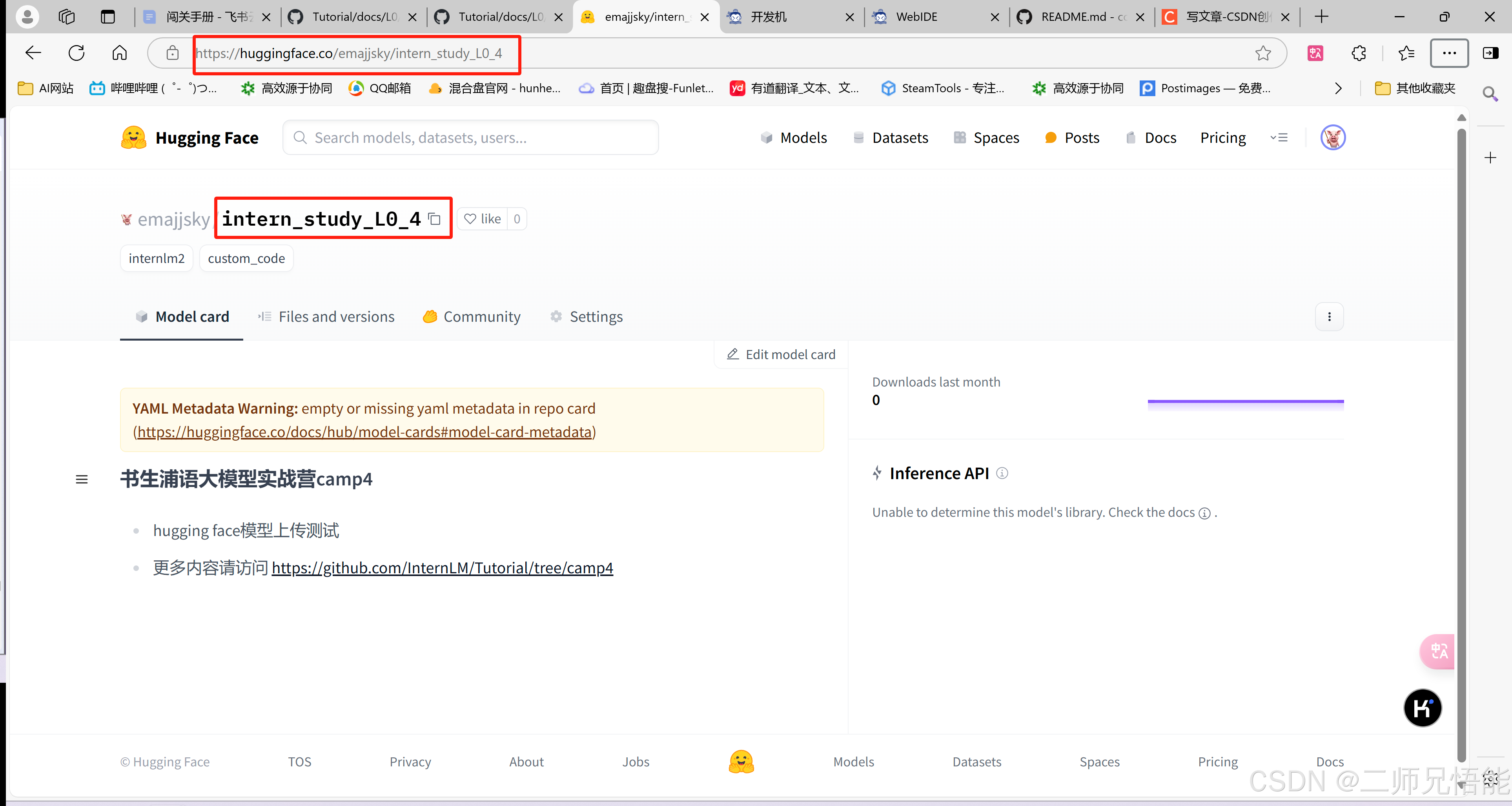
Task: Switch to Files and versions tab
Action: (x=336, y=316)
